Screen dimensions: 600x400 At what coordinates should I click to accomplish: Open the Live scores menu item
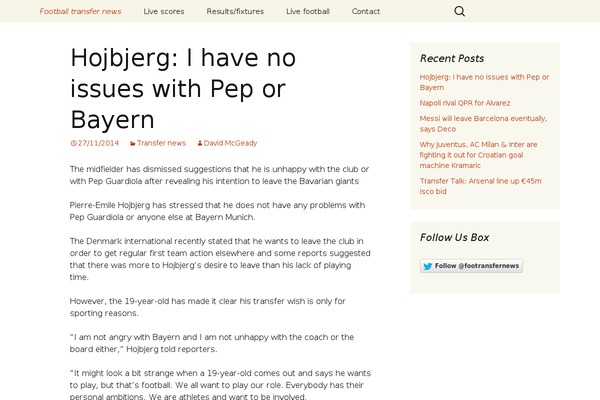pos(163,11)
